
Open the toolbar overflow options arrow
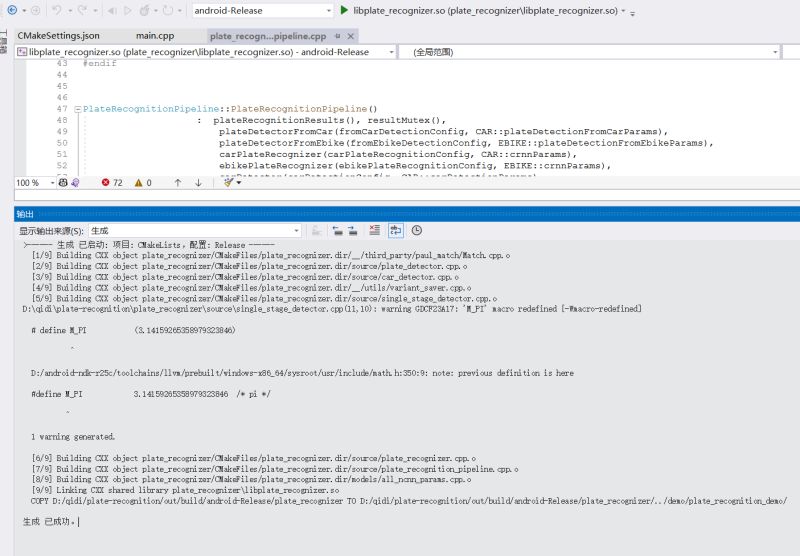633,14
